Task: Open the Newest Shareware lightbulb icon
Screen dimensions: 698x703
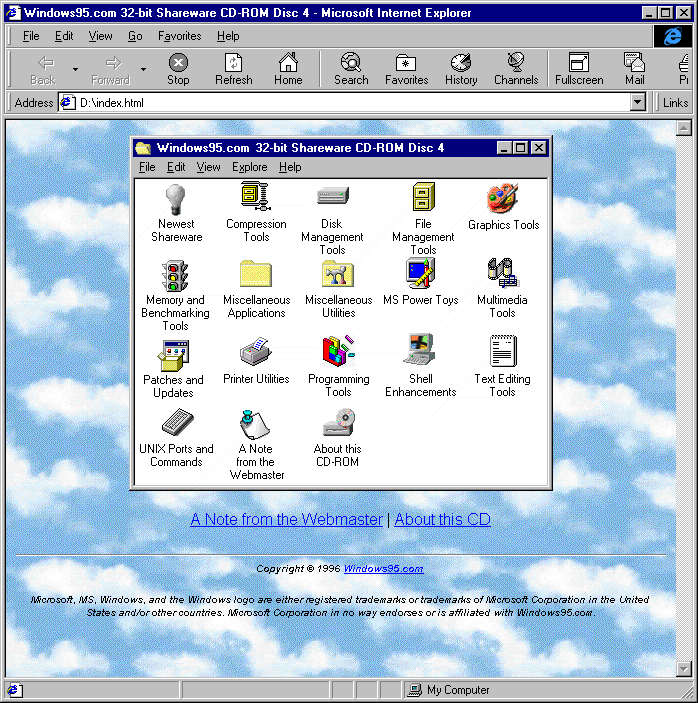Action: point(176,198)
